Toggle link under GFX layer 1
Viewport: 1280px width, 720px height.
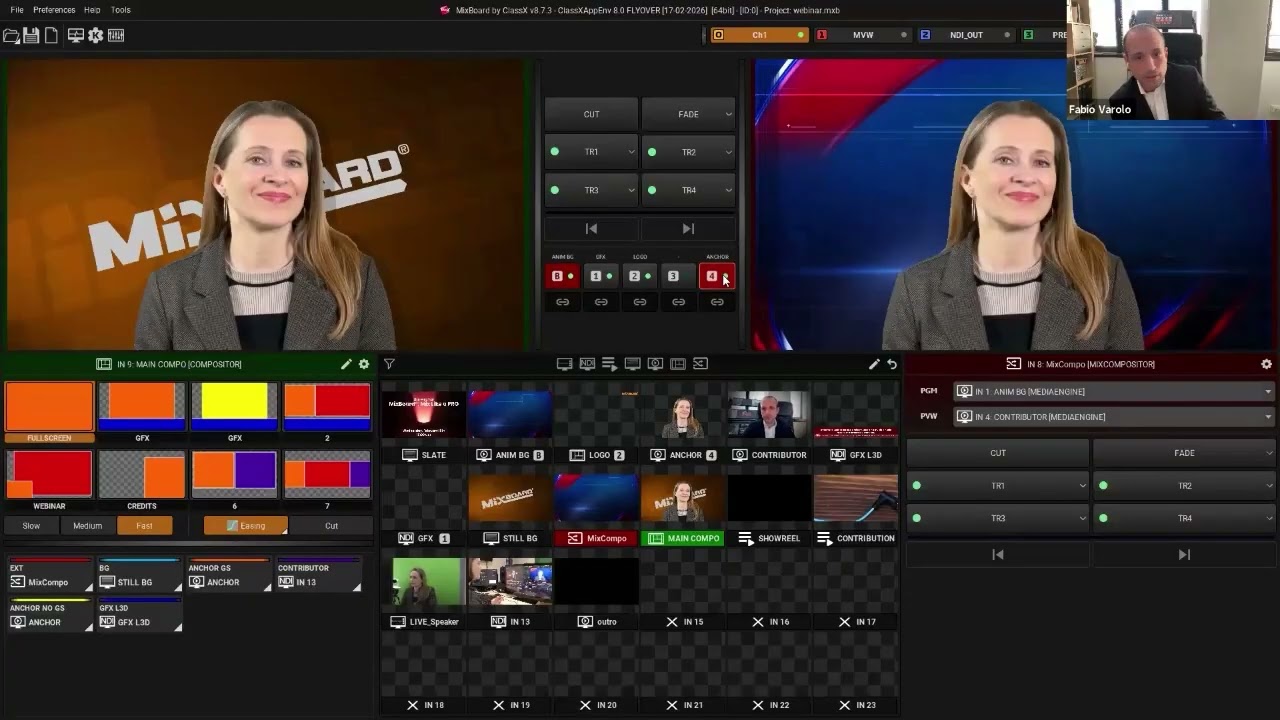601,302
